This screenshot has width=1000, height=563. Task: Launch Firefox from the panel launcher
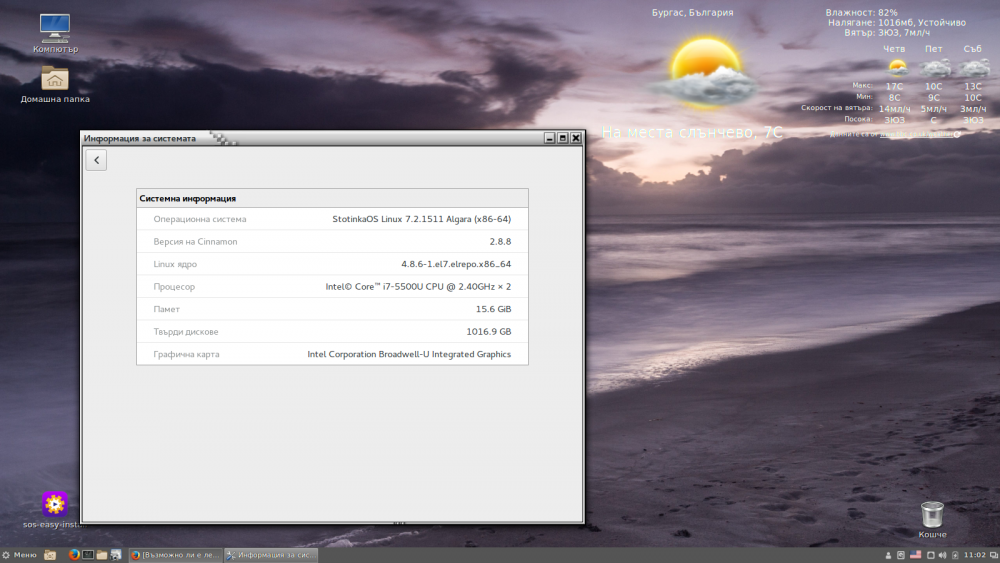coord(74,555)
